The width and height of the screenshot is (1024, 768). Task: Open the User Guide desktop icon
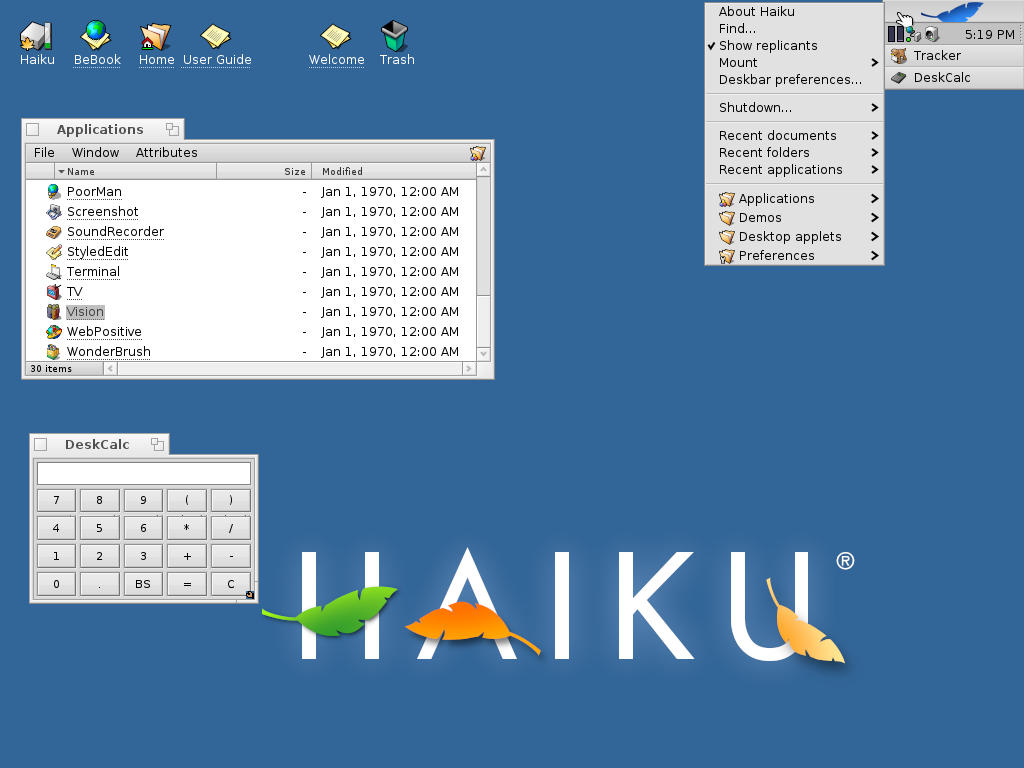point(216,36)
